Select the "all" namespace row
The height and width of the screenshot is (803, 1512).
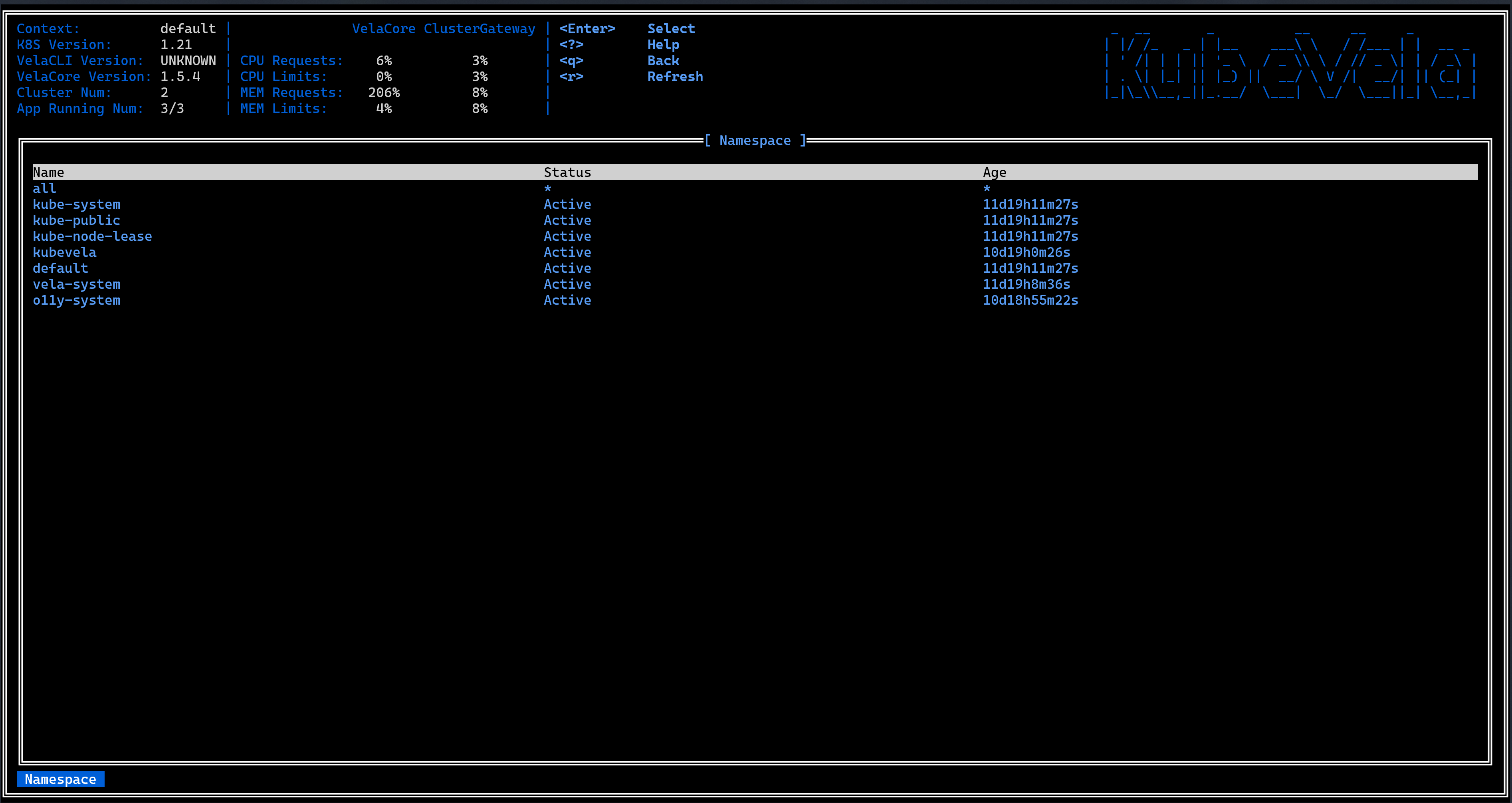755,188
